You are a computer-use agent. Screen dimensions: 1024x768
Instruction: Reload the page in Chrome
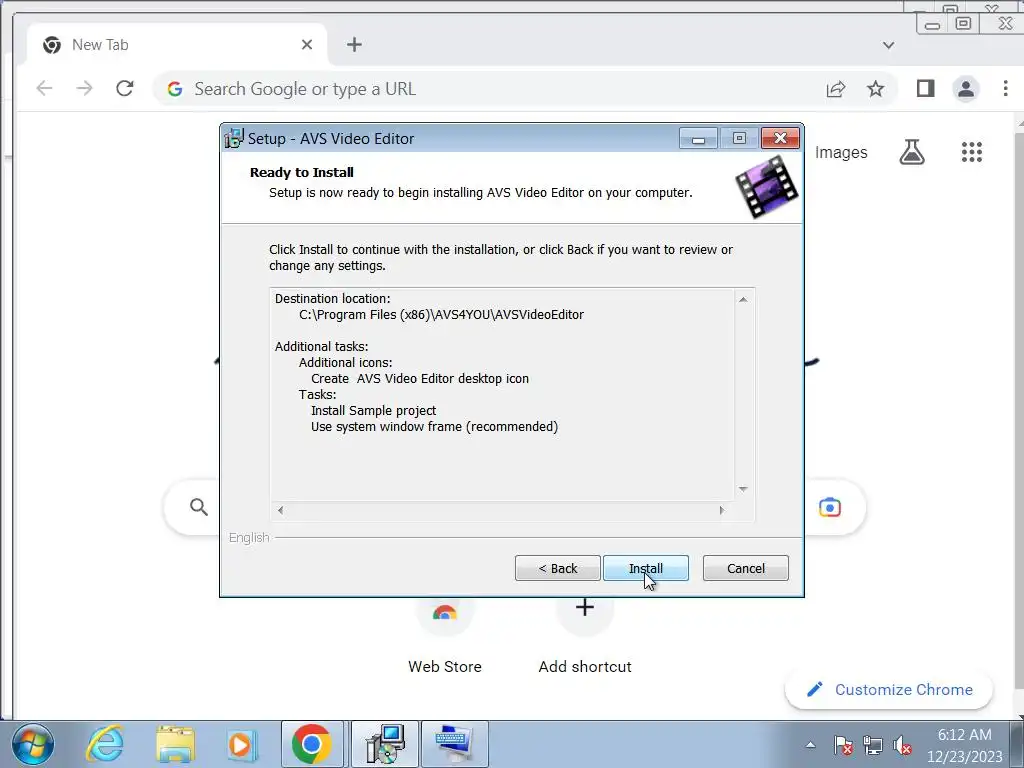[125, 88]
